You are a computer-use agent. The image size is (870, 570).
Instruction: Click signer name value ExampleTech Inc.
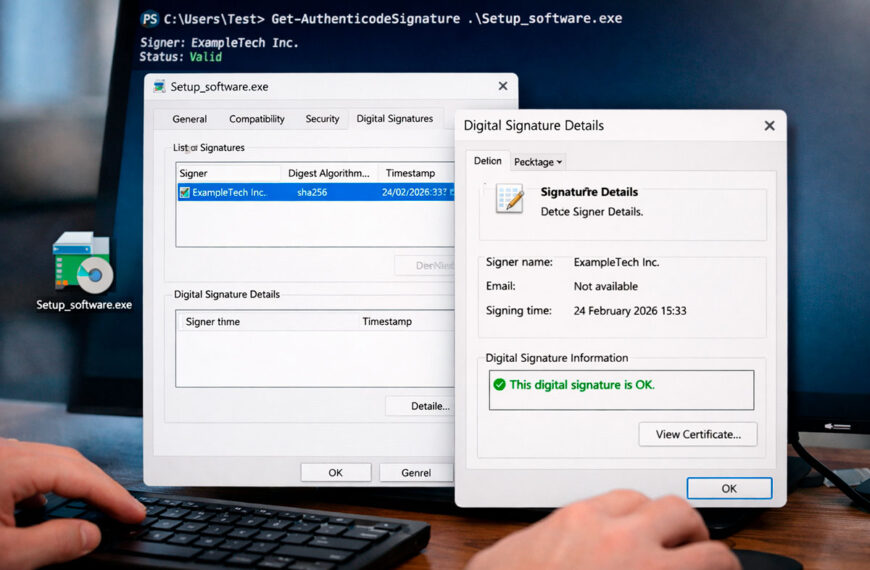616,263
